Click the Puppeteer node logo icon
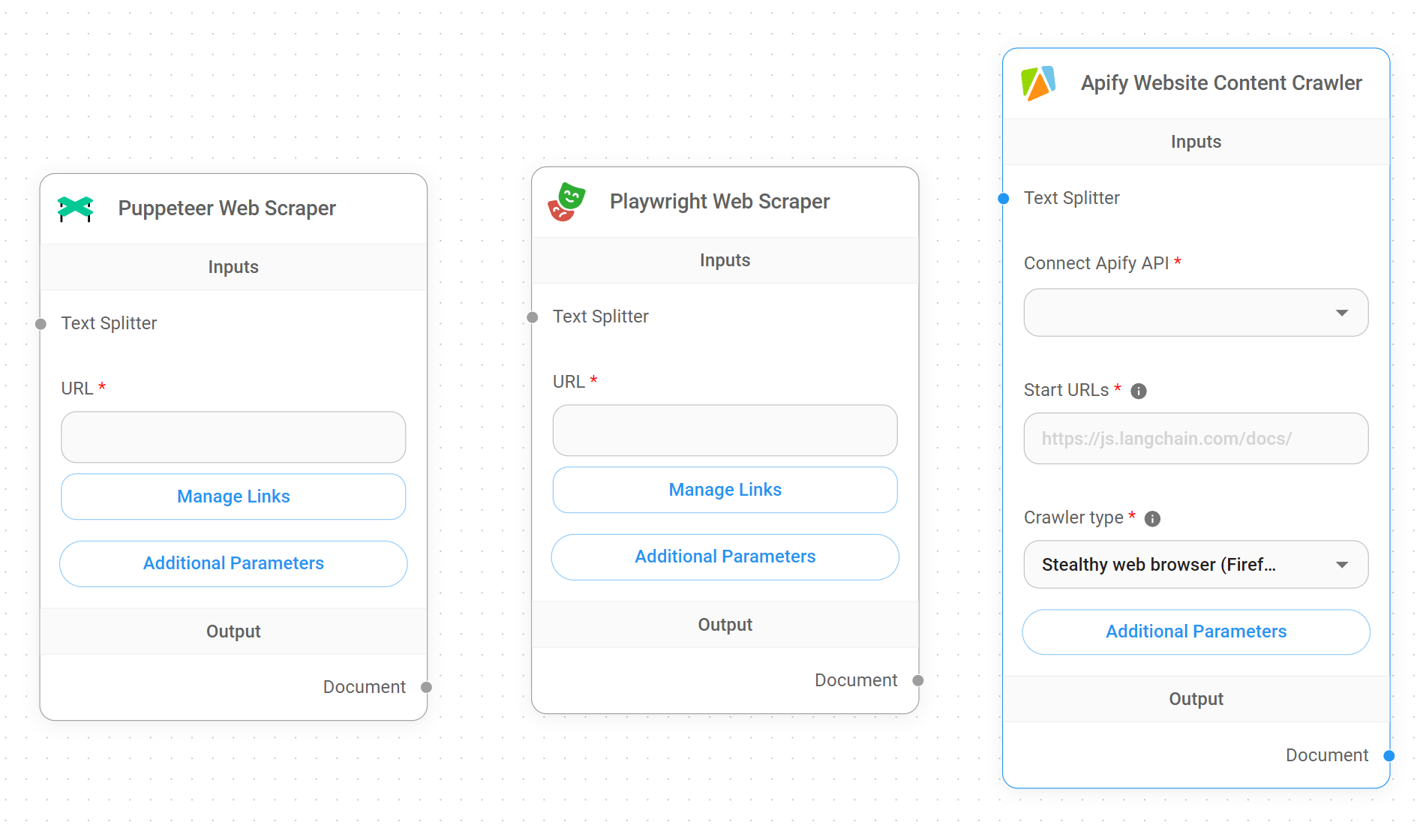 pyautogui.click(x=75, y=208)
